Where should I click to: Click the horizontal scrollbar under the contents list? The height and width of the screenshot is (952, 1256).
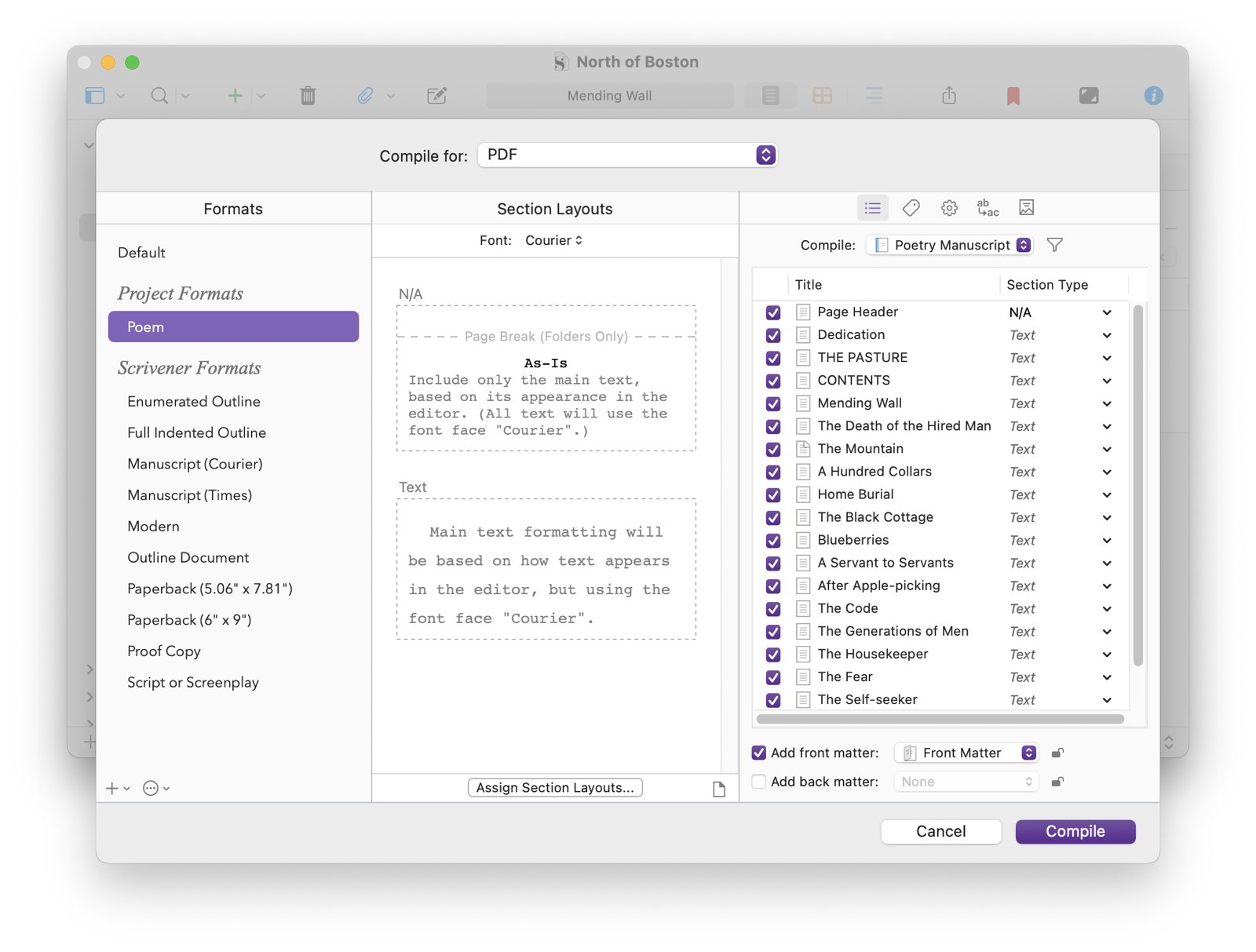(940, 719)
